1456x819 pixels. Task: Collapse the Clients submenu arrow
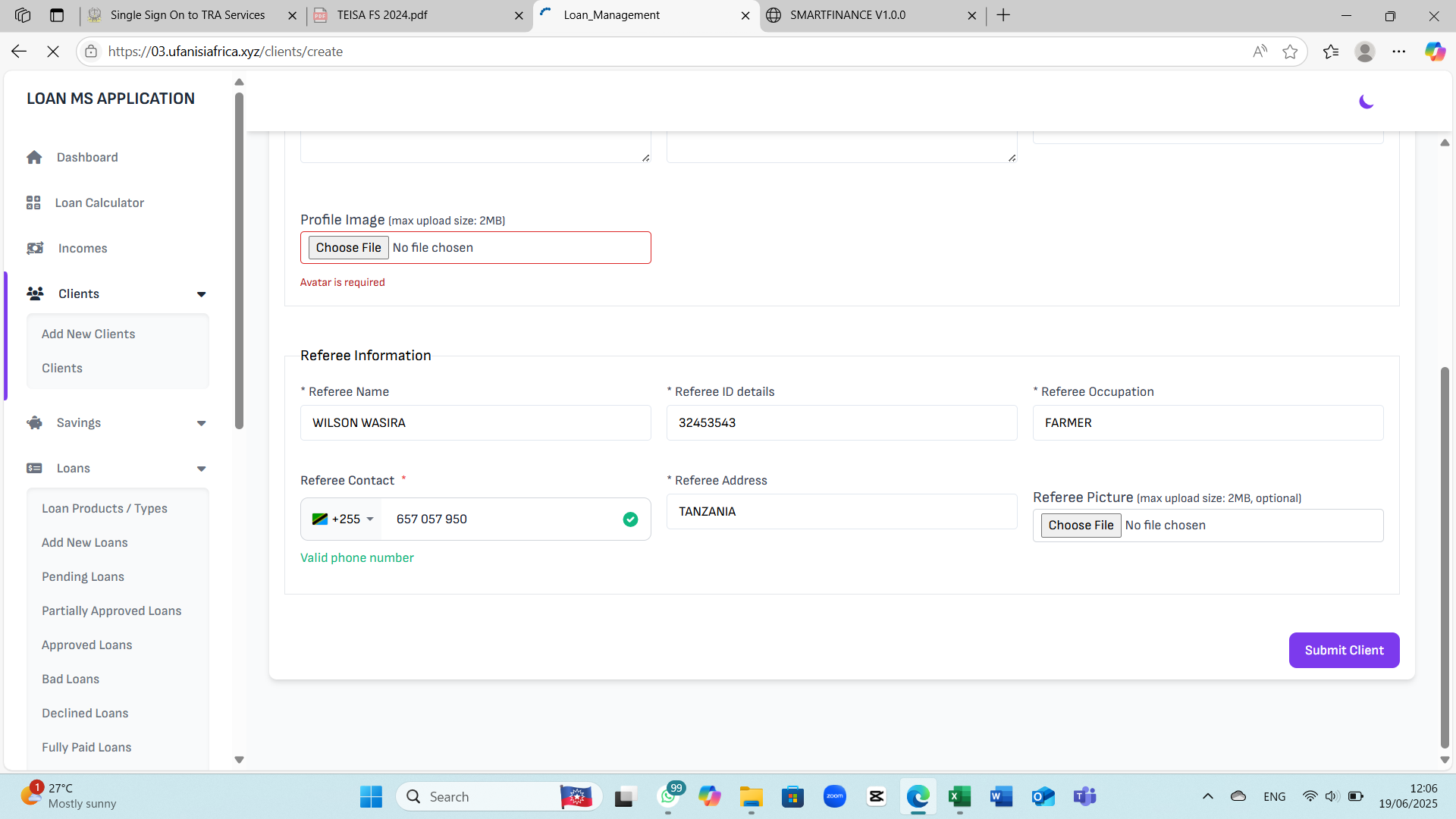tap(201, 294)
